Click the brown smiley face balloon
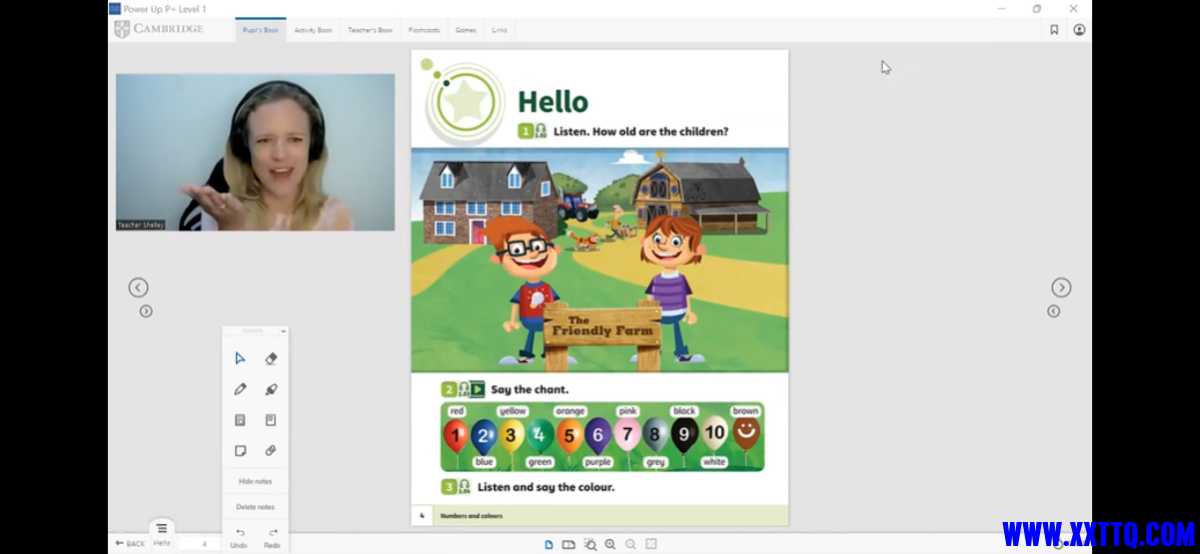Screen dimensions: 1200x554 746,433
